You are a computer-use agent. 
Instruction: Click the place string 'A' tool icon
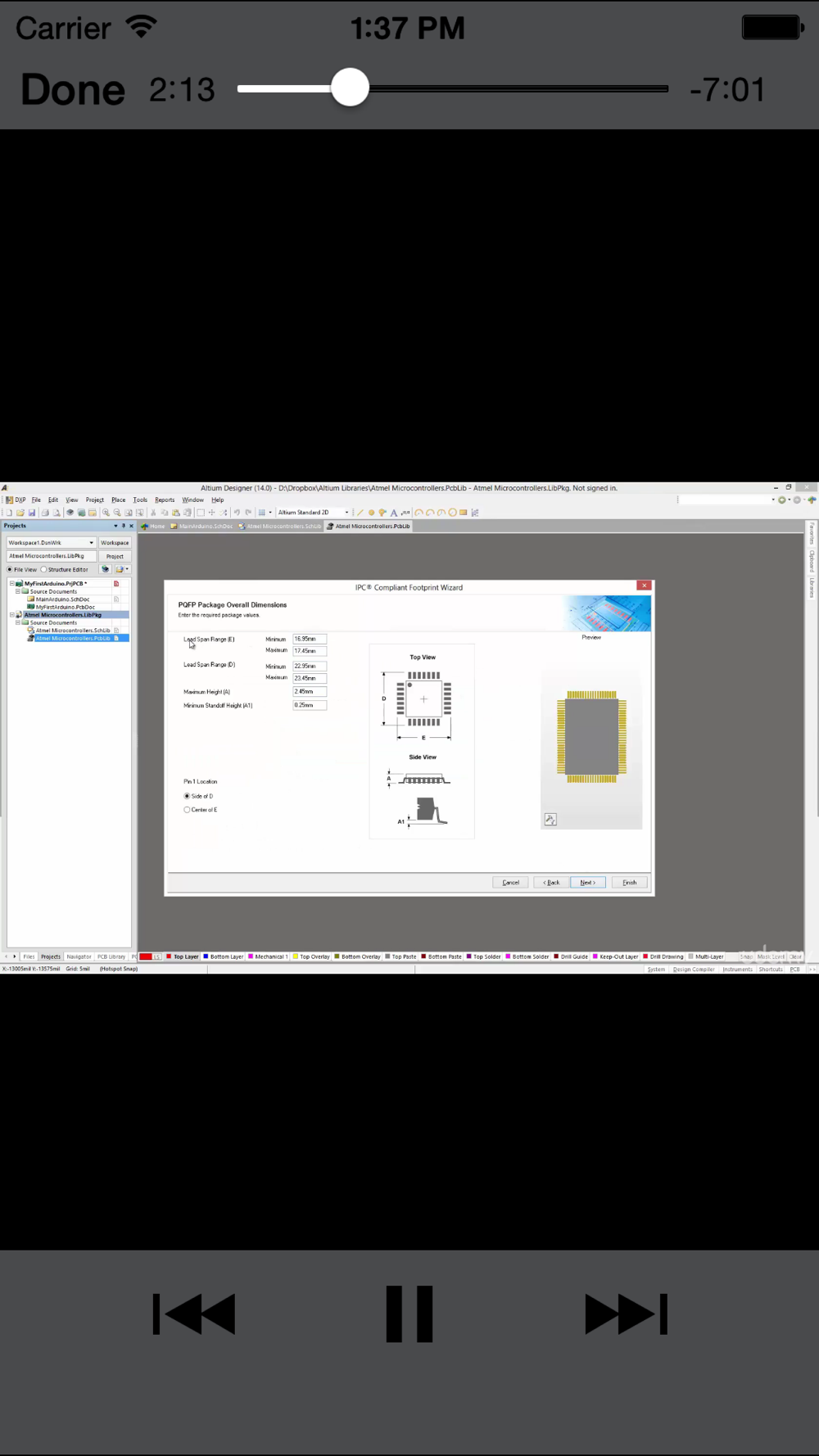pyautogui.click(x=394, y=513)
